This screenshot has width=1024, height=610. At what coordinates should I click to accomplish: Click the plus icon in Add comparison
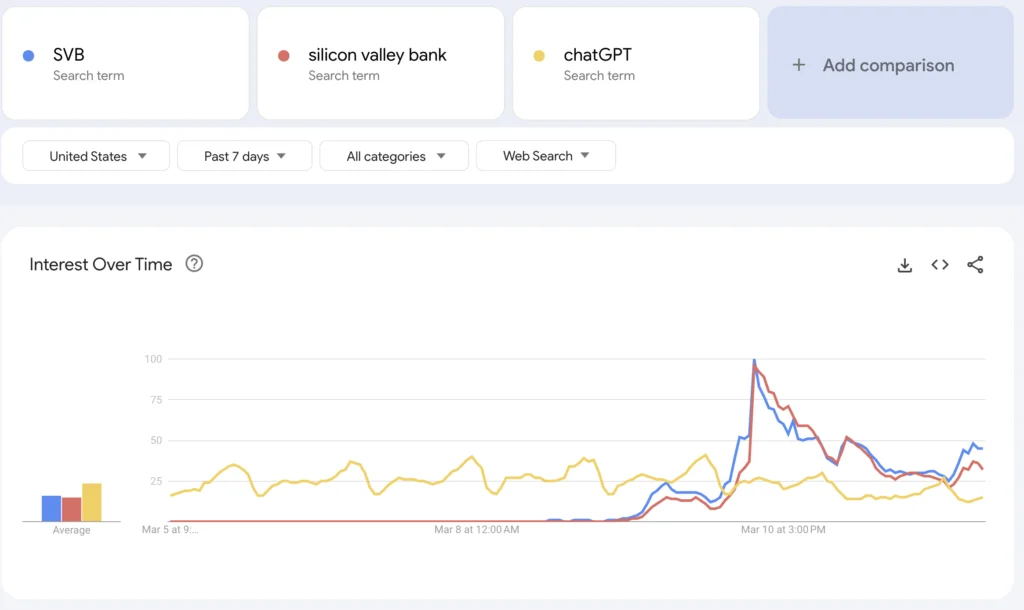[x=799, y=65]
